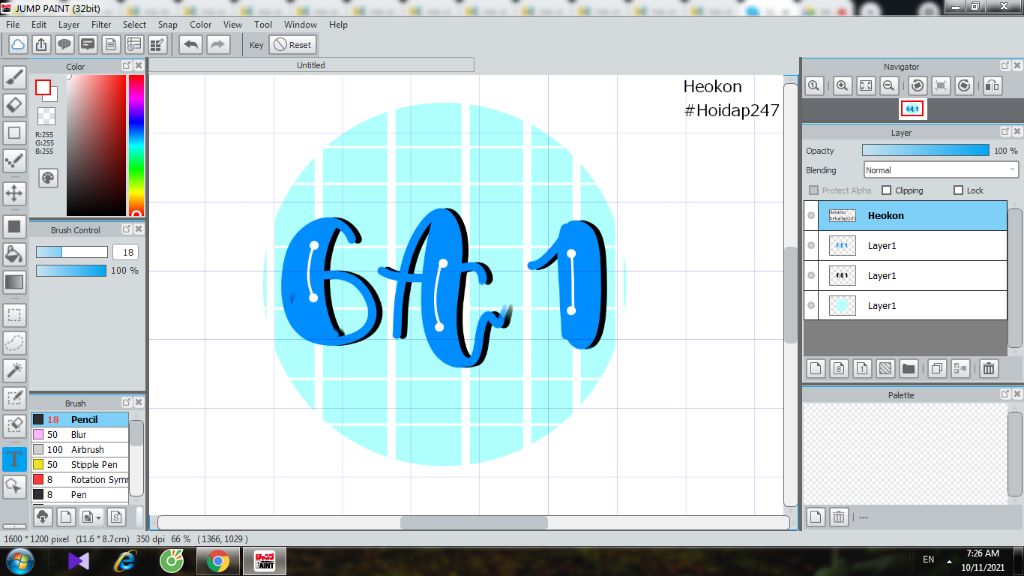
Task: Rotate canvas left in Navigator
Action: pos(918,86)
